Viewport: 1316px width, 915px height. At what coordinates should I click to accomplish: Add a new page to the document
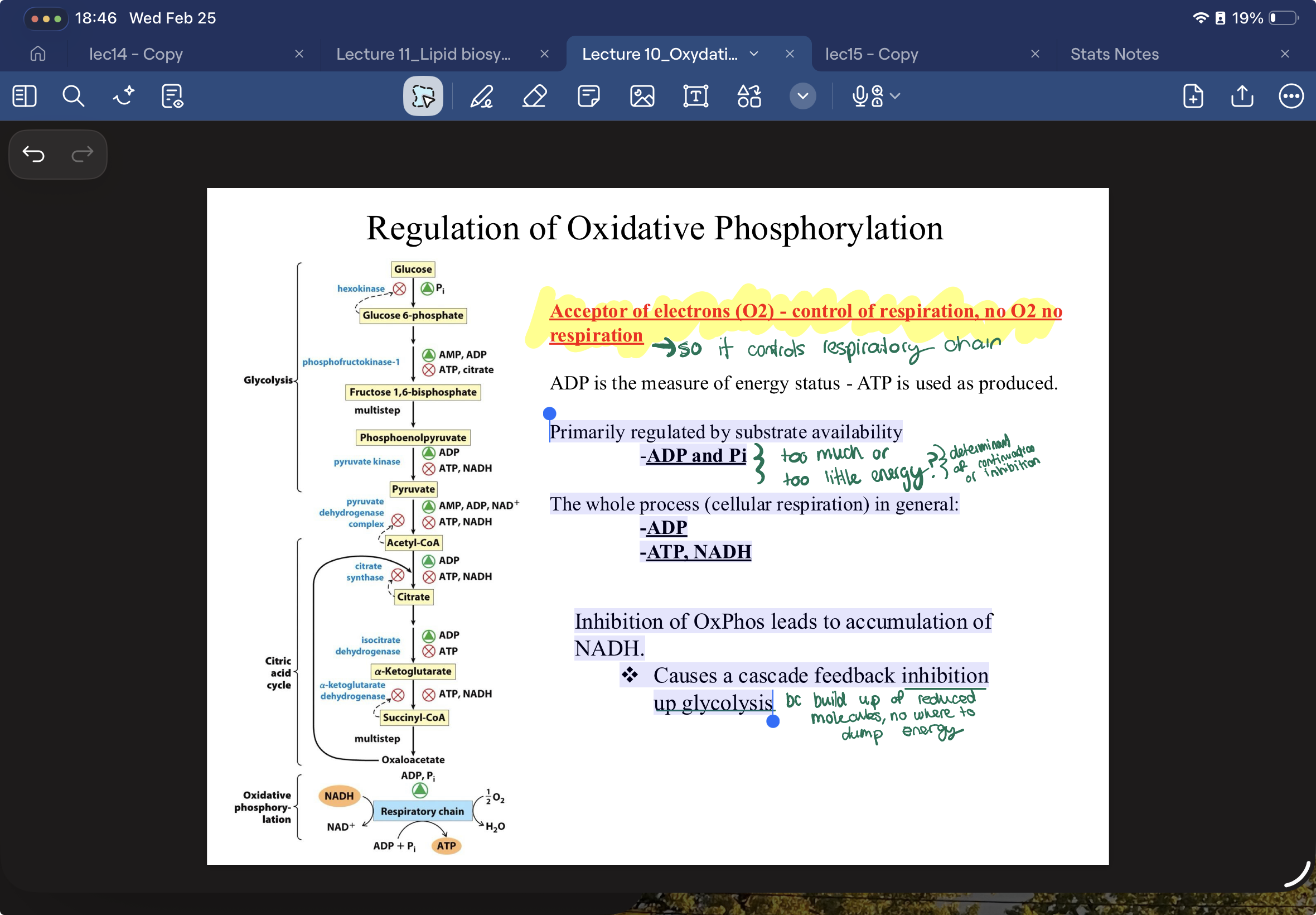tap(1192, 96)
